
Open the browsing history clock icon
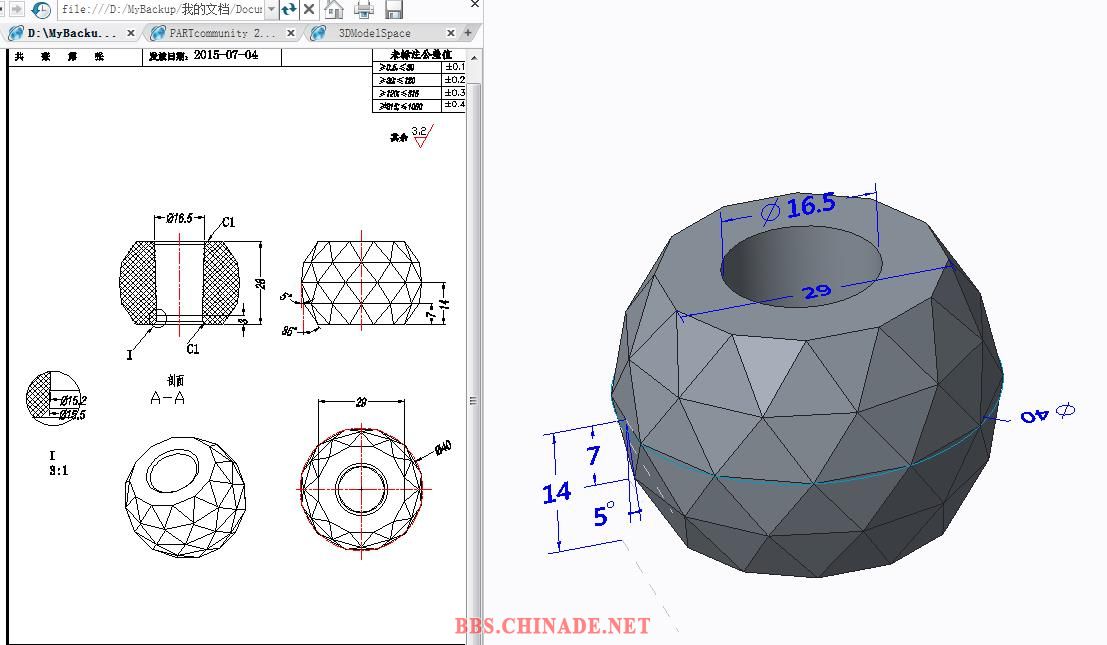pos(41,10)
